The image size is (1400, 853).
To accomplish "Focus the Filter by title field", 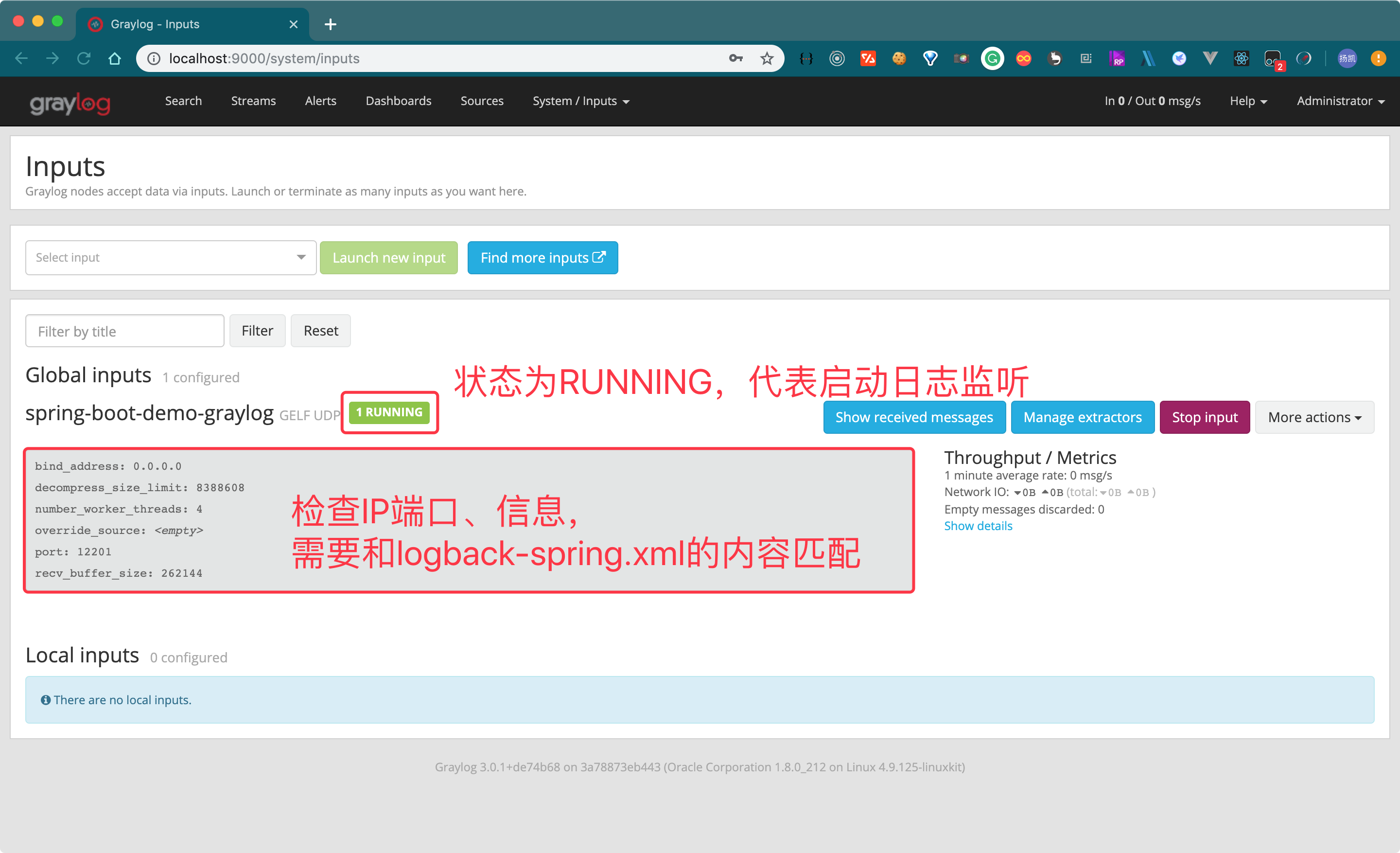I will coord(124,331).
